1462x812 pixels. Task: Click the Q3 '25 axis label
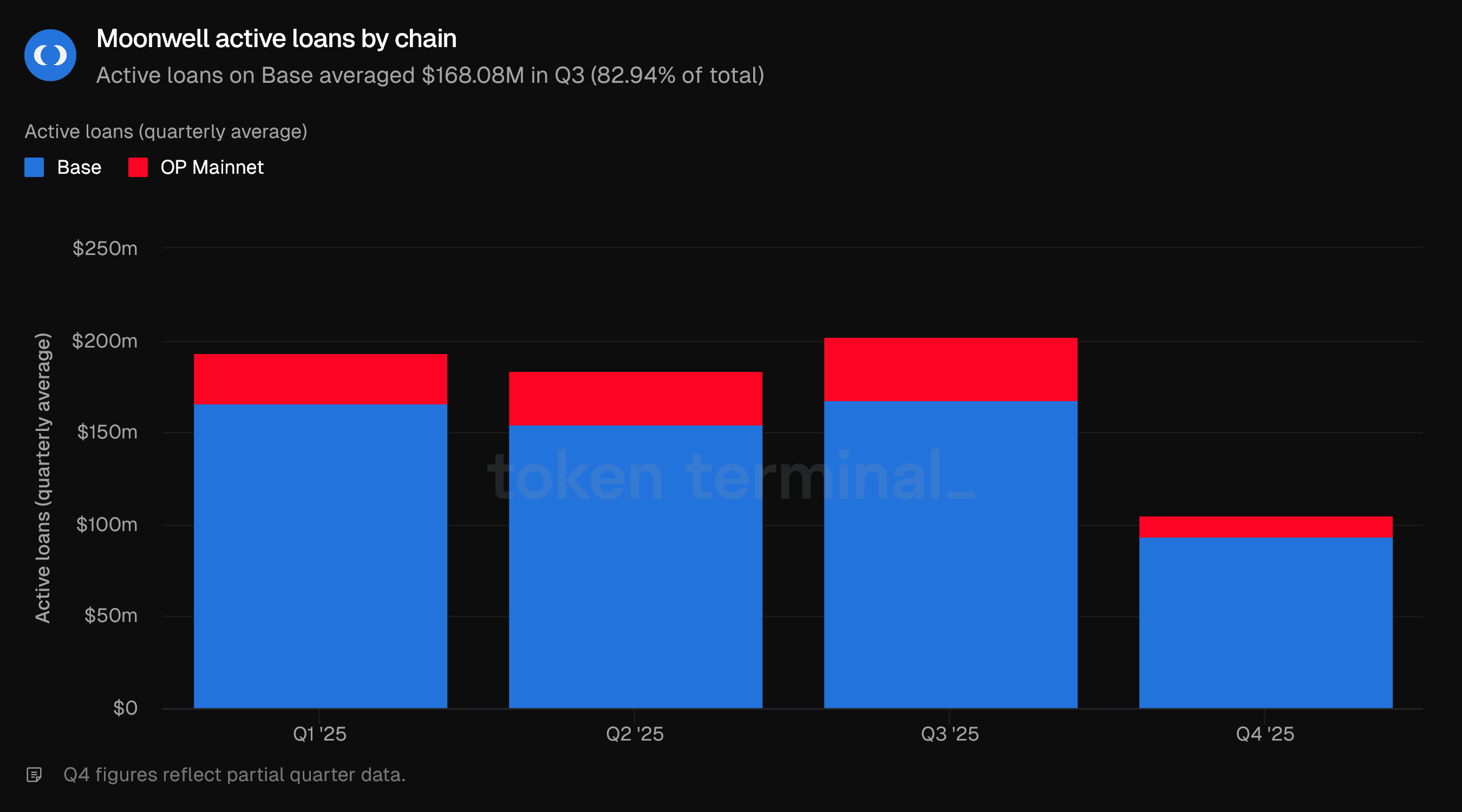pos(950,734)
